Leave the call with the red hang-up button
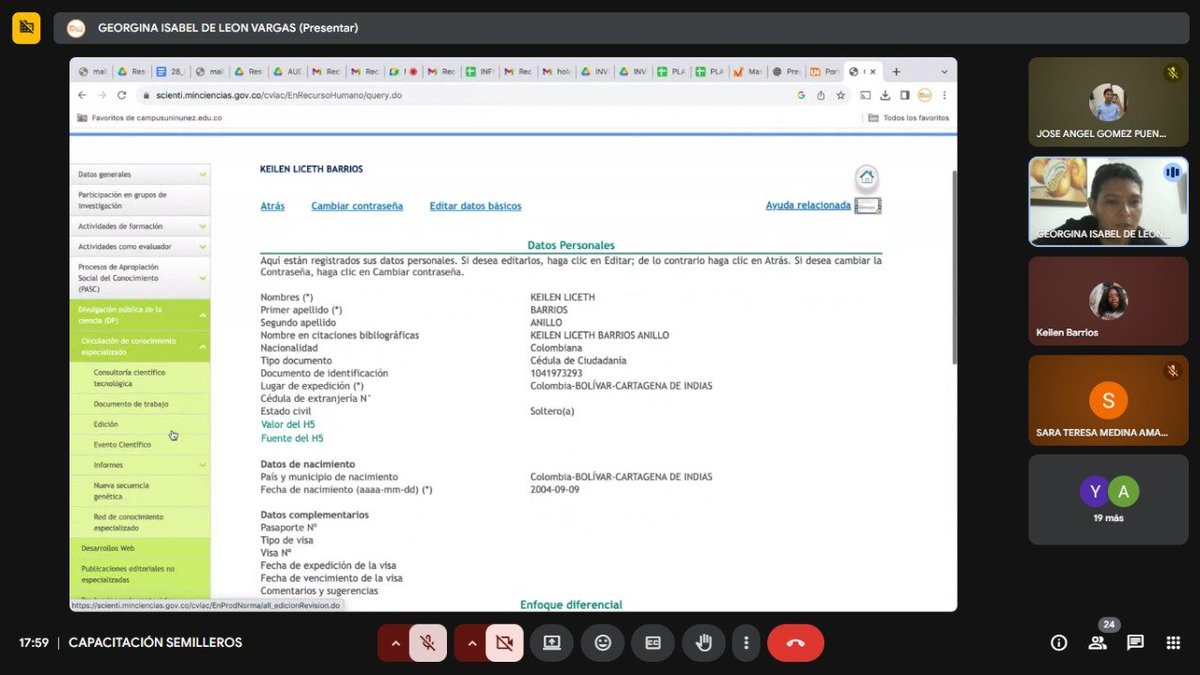The height and width of the screenshot is (675, 1200). point(795,643)
